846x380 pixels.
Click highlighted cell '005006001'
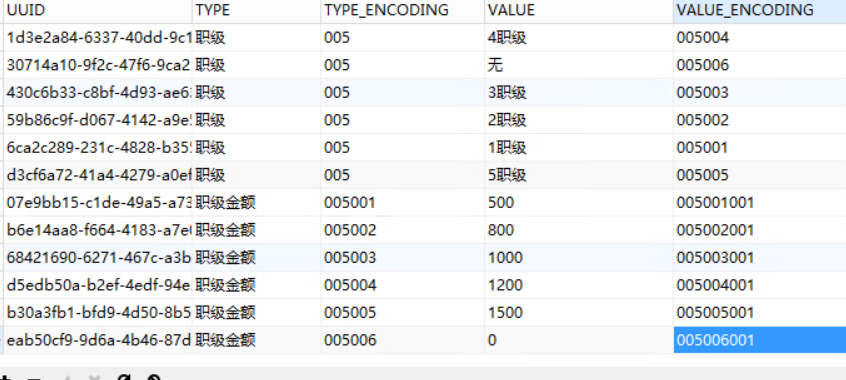pos(760,340)
